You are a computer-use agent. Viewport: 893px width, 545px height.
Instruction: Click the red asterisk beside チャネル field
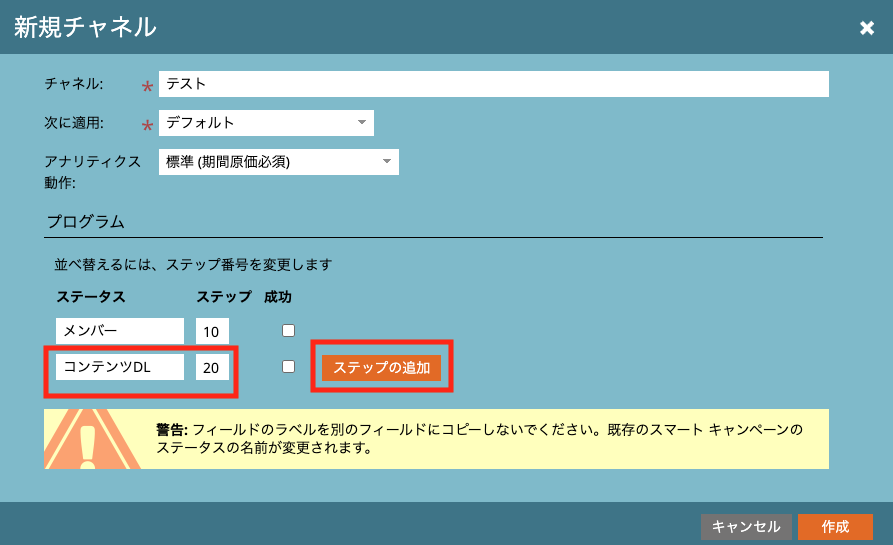pos(148,87)
